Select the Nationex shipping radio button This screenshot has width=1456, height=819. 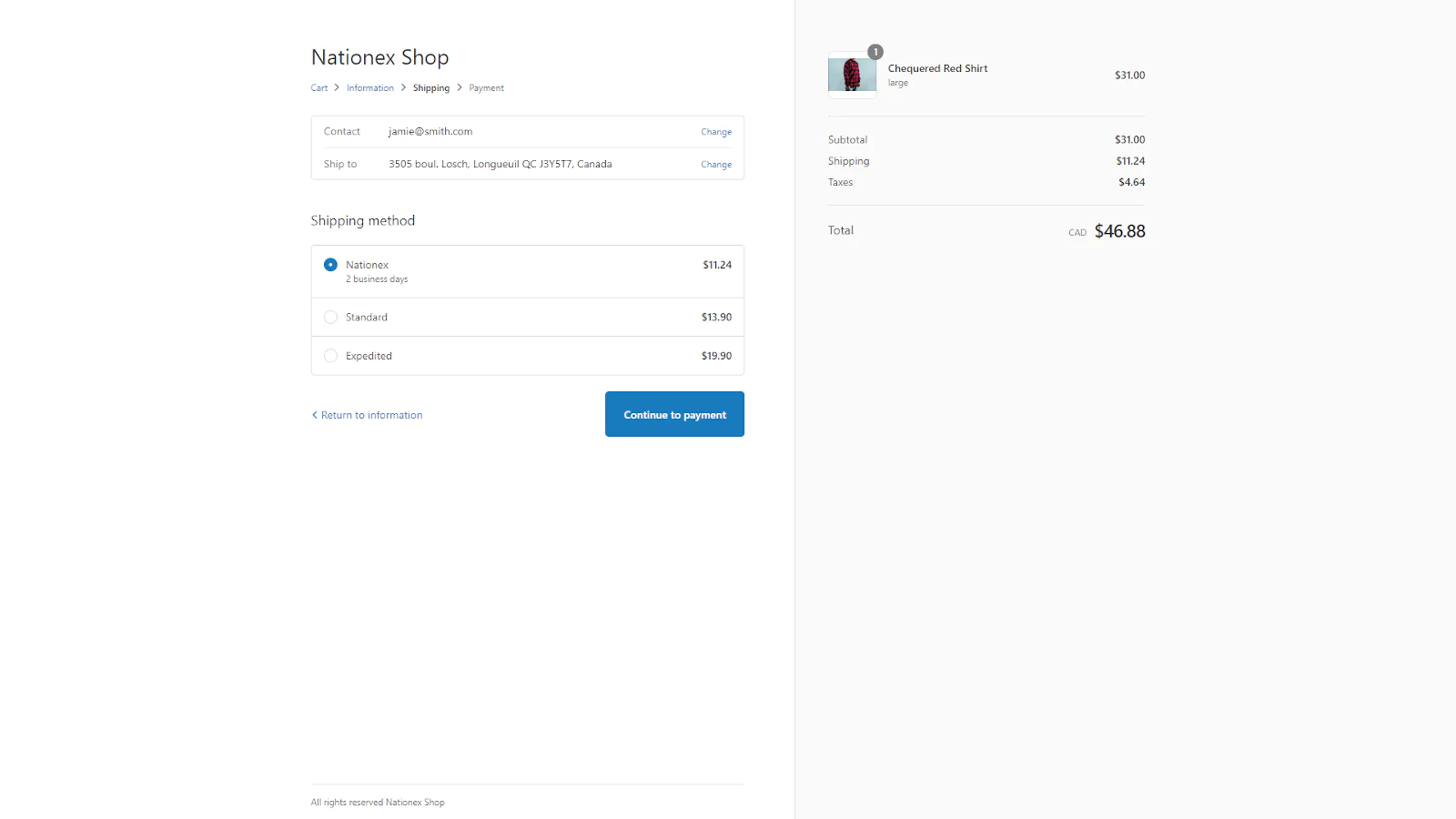pos(330,265)
